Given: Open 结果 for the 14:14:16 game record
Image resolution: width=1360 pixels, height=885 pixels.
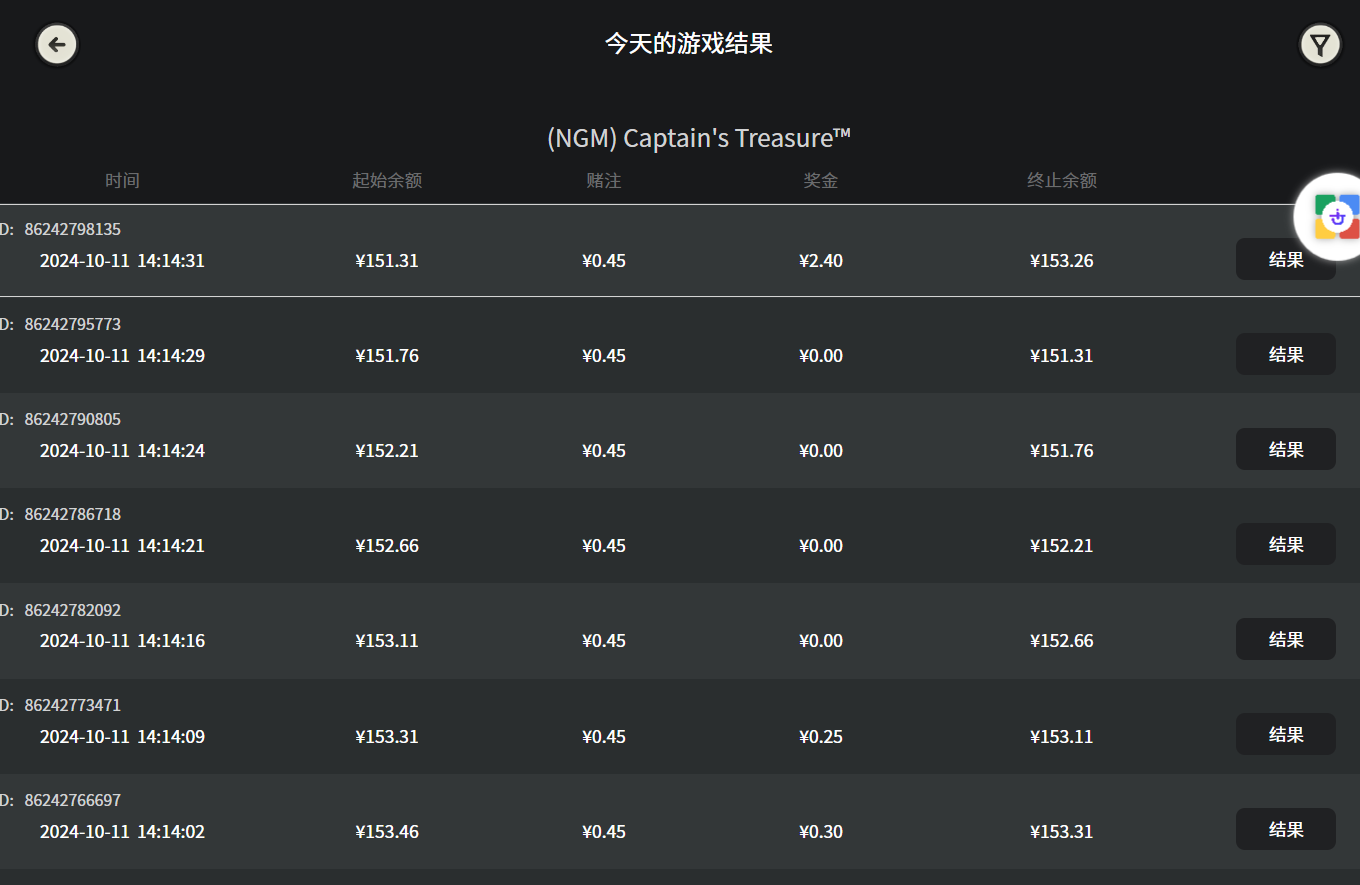Looking at the screenshot, I should click(1285, 639).
